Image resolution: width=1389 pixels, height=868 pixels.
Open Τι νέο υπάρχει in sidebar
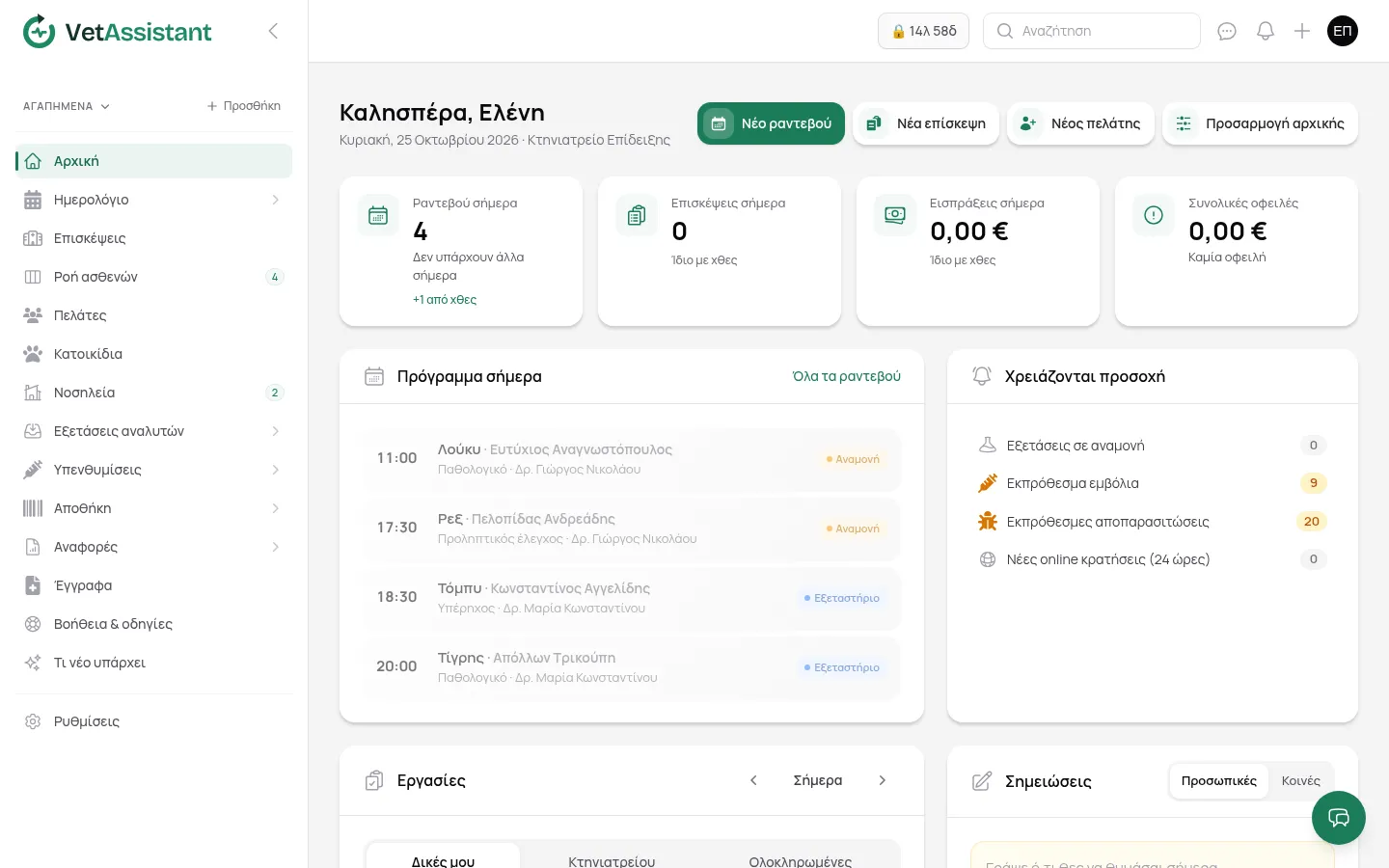coord(153,663)
